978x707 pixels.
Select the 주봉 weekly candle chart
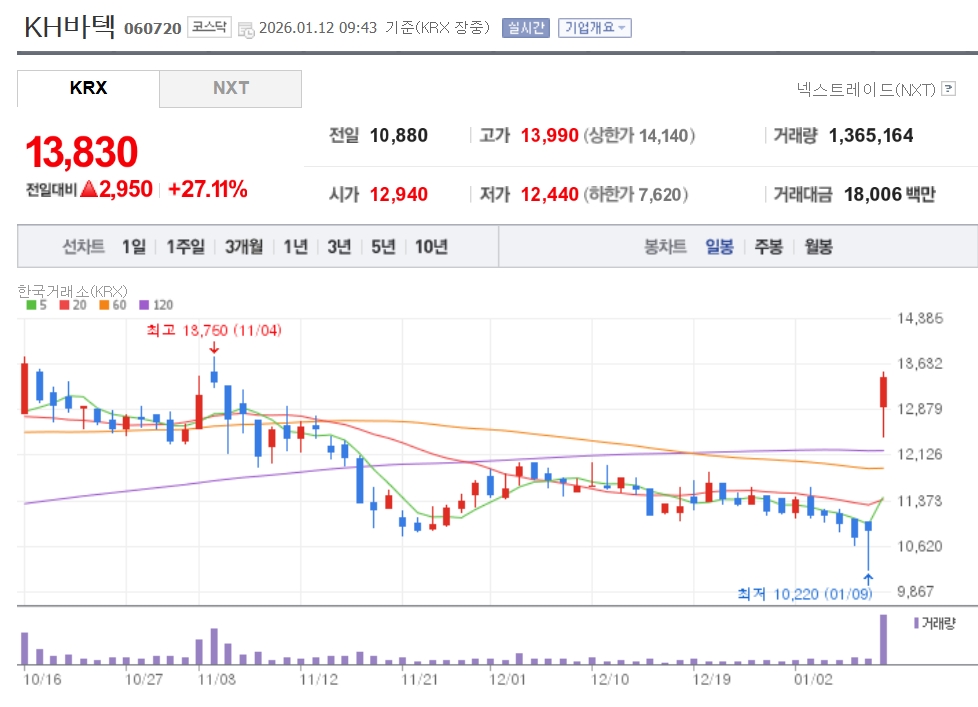point(768,247)
